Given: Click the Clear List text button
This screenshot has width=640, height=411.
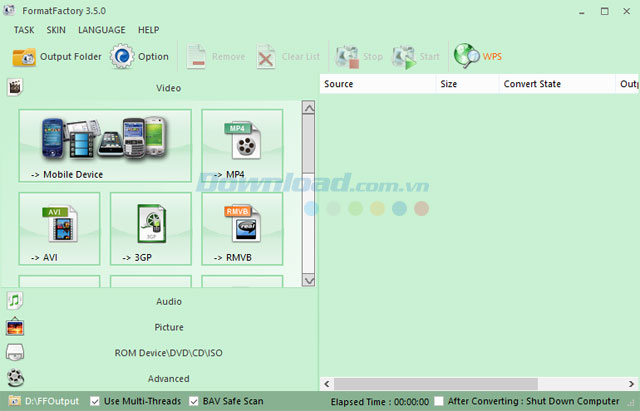Looking at the screenshot, I should tap(301, 56).
